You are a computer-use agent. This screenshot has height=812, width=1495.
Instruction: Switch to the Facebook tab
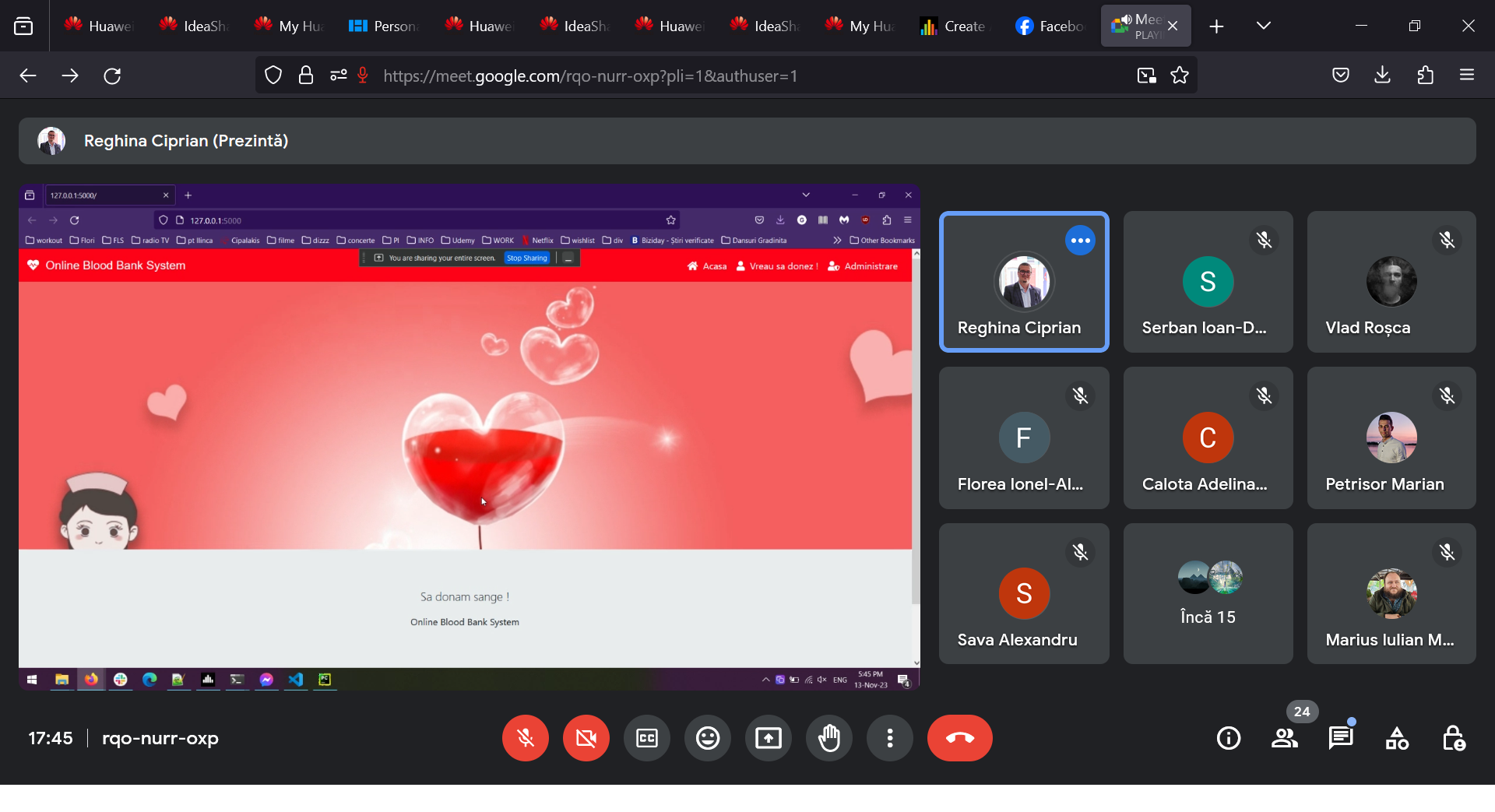pyautogui.click(x=1050, y=26)
